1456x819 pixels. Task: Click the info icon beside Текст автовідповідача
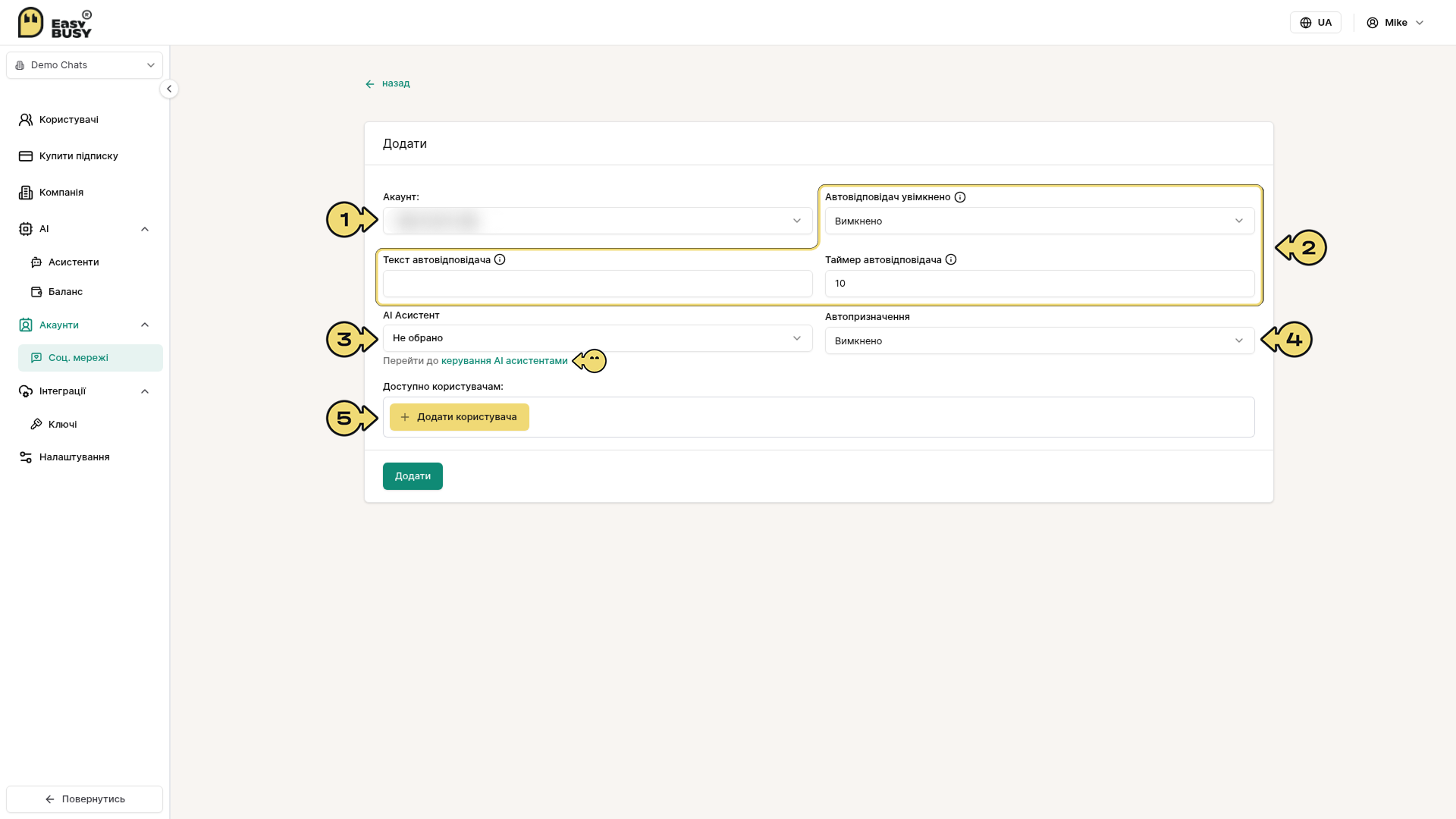pos(500,259)
